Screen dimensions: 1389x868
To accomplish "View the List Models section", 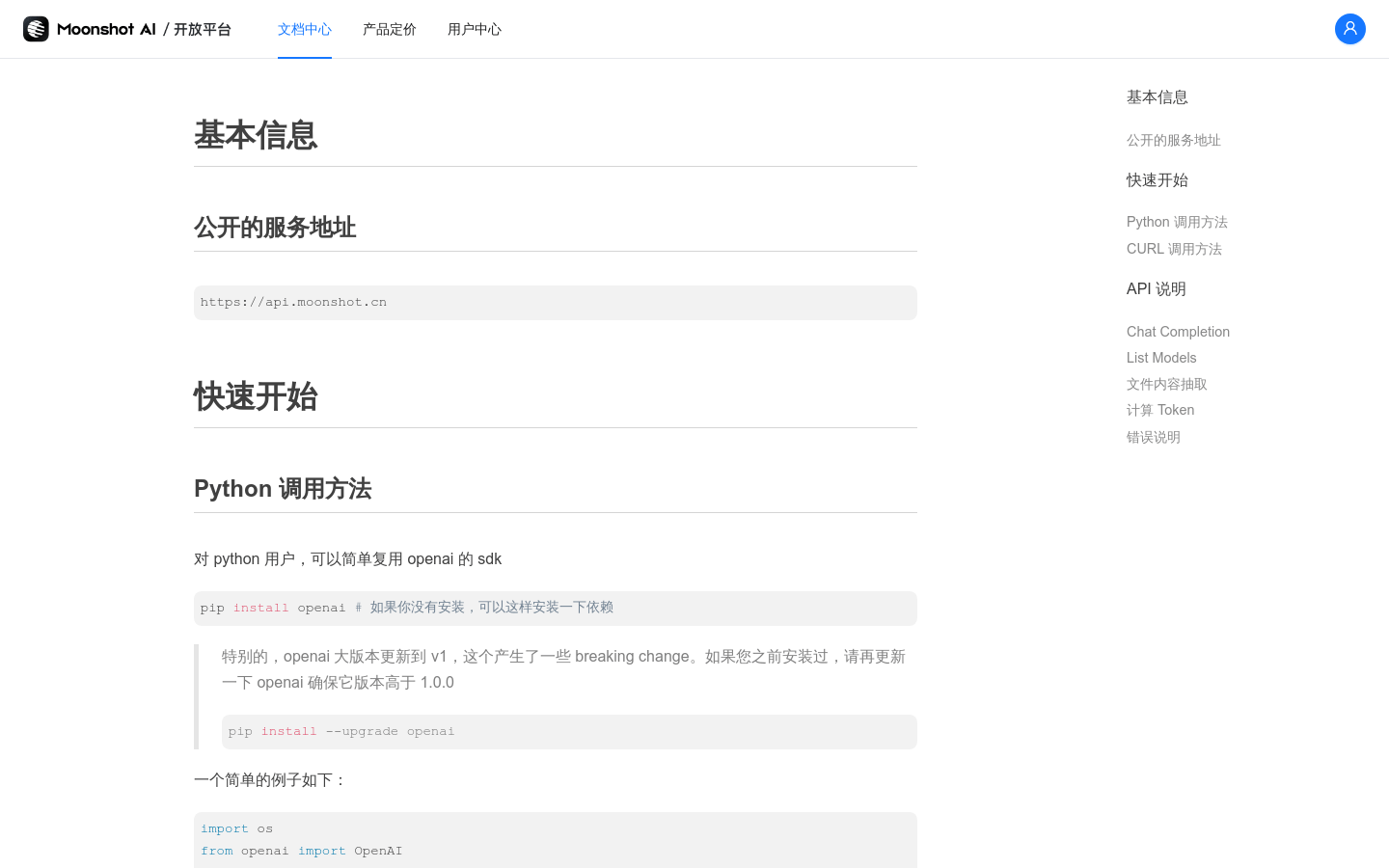I will click(1161, 358).
